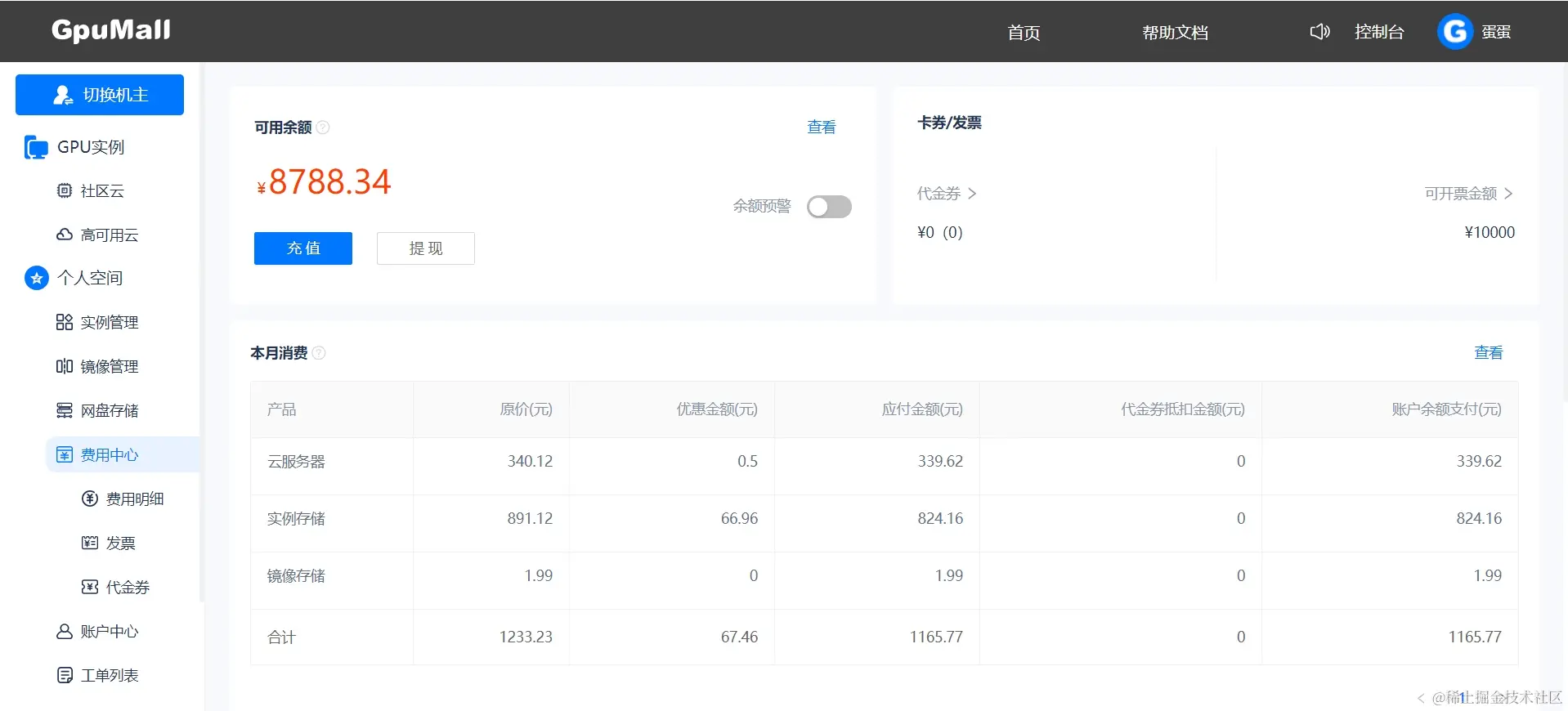Click the 发票 invoice icon
Viewport: 1568px width, 711px height.
point(90,543)
